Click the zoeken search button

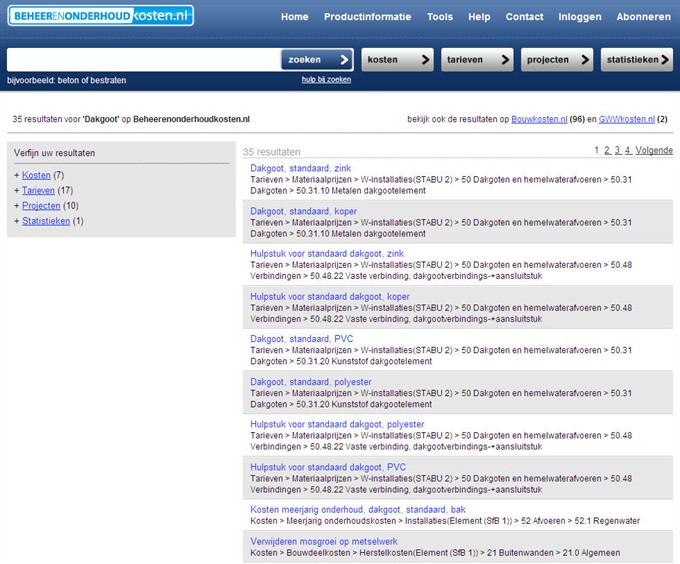[x=317, y=59]
